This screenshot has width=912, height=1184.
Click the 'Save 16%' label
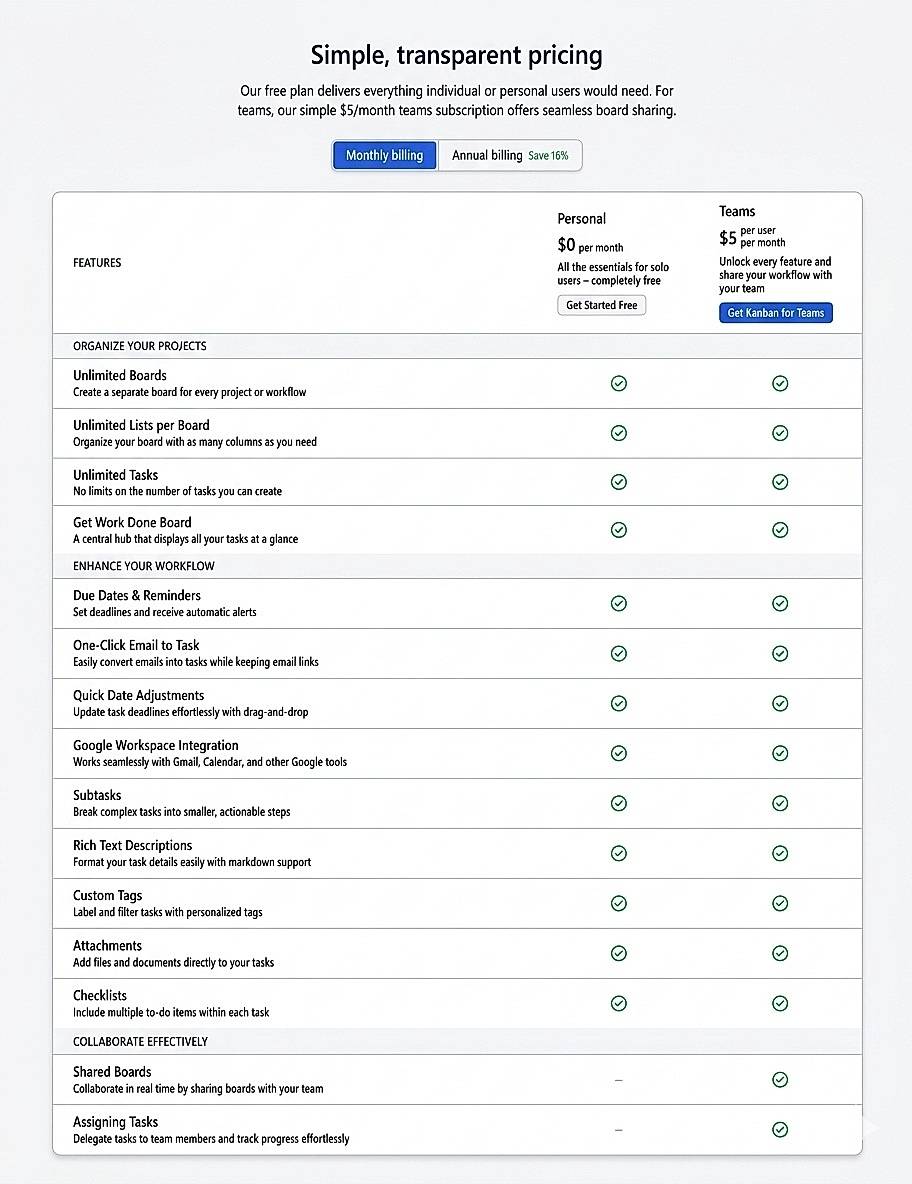(548, 156)
